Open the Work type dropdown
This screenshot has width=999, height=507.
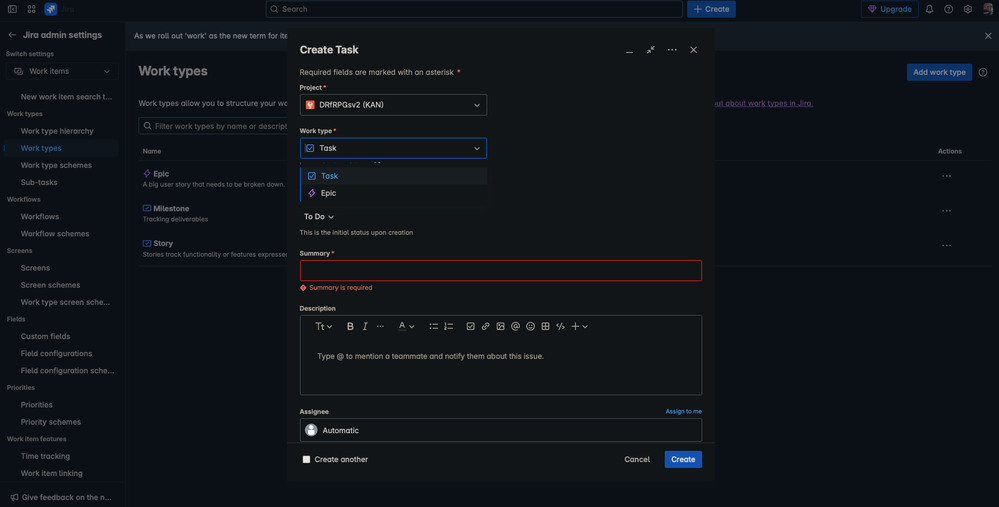pos(393,148)
